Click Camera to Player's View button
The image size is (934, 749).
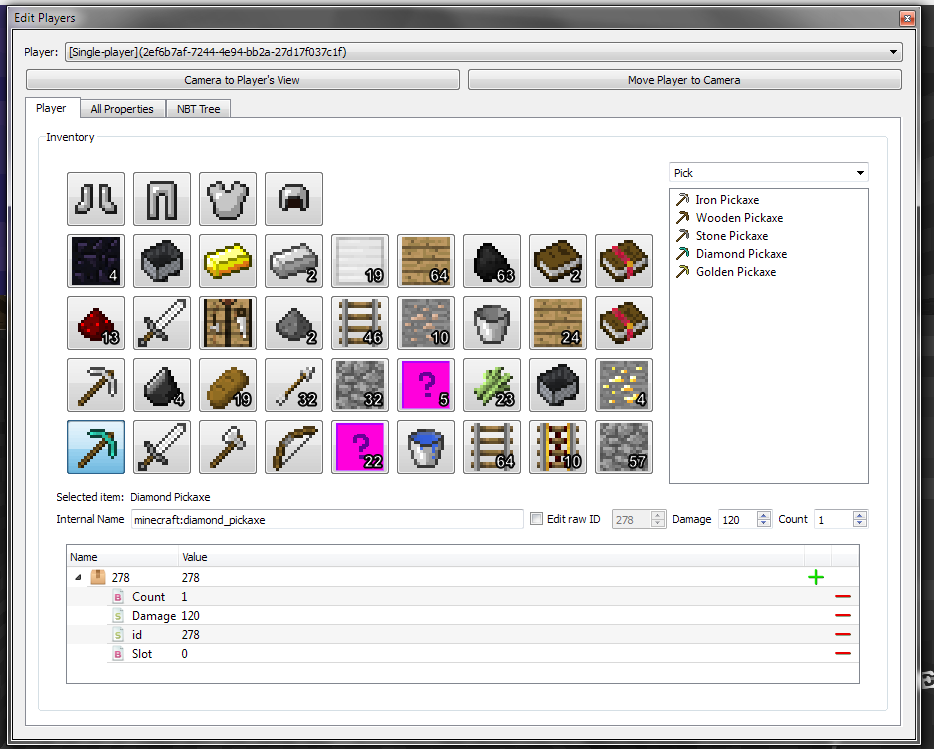tap(242, 80)
